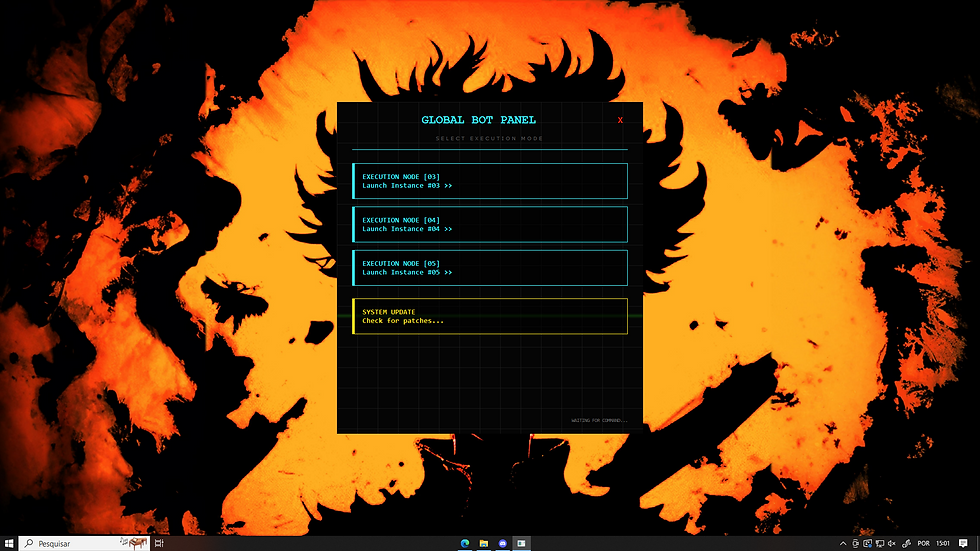
Task: Select the active bot panel taskbar app
Action: (x=521, y=544)
